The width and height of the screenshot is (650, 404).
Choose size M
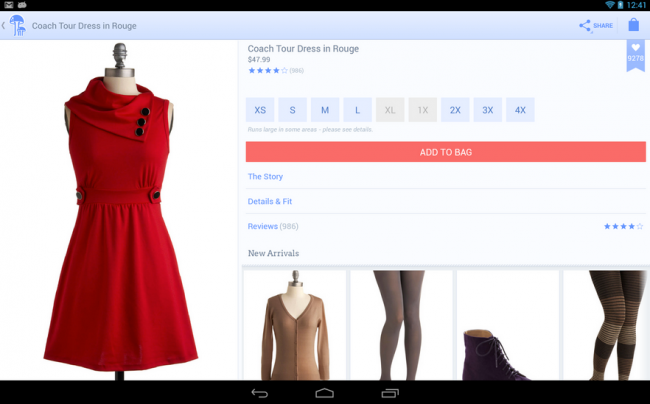coord(325,110)
